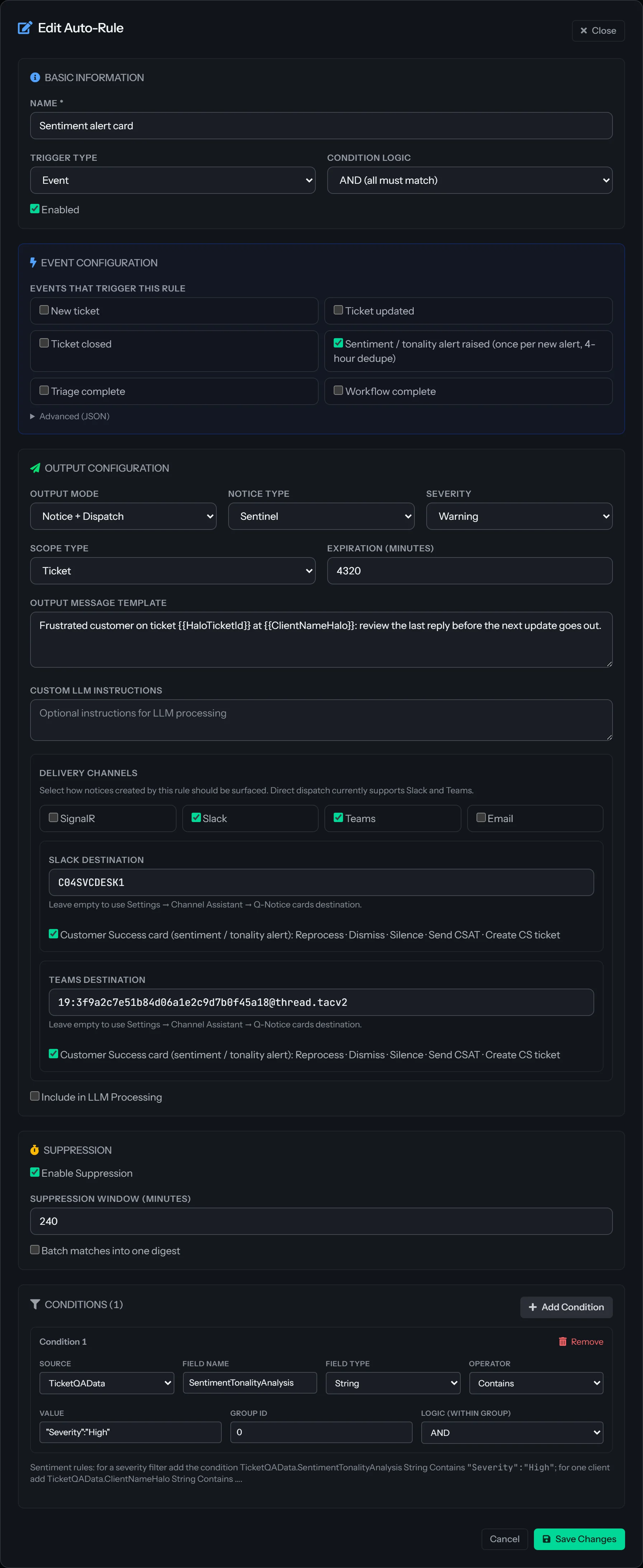Disable the Teams delivery channel
643x1568 pixels.
(338, 817)
